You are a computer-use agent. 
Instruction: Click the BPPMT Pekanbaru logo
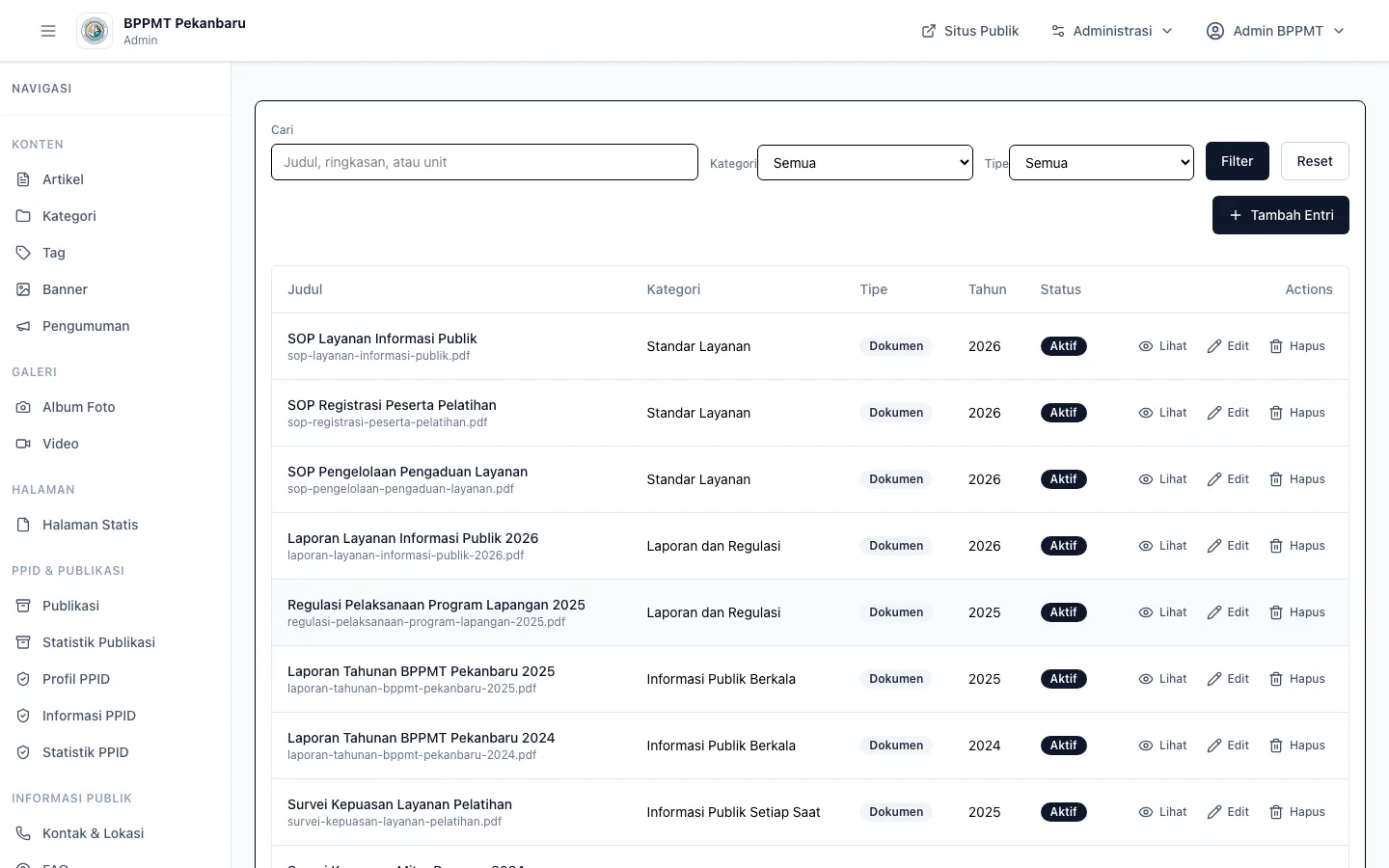tap(95, 31)
